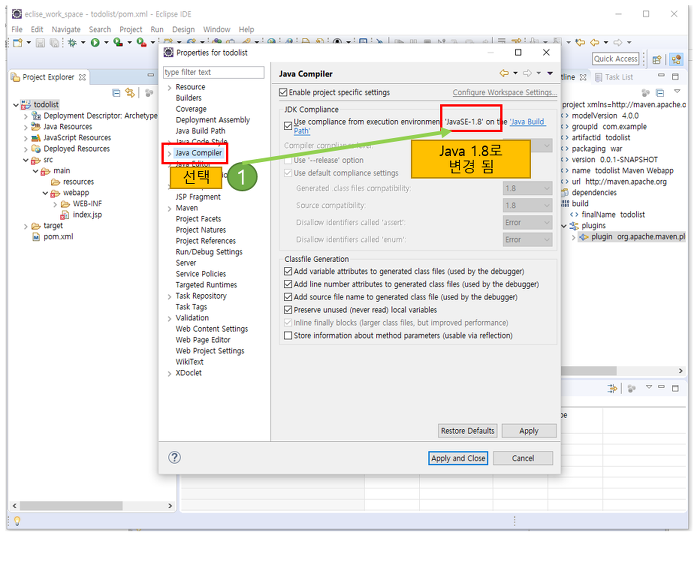Toggle Add source file name checkbox
The image size is (694, 571).
pyautogui.click(x=288, y=297)
